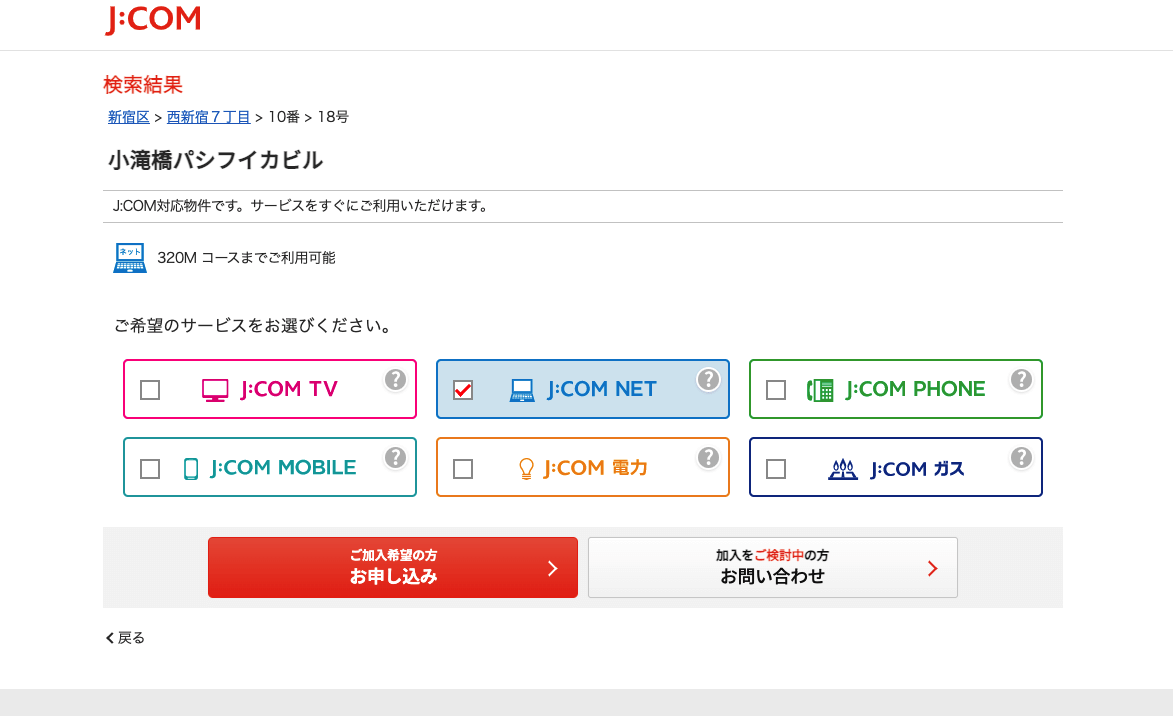Click the J:COM ガス flame icon
1173x716 pixels.
[x=843, y=469]
